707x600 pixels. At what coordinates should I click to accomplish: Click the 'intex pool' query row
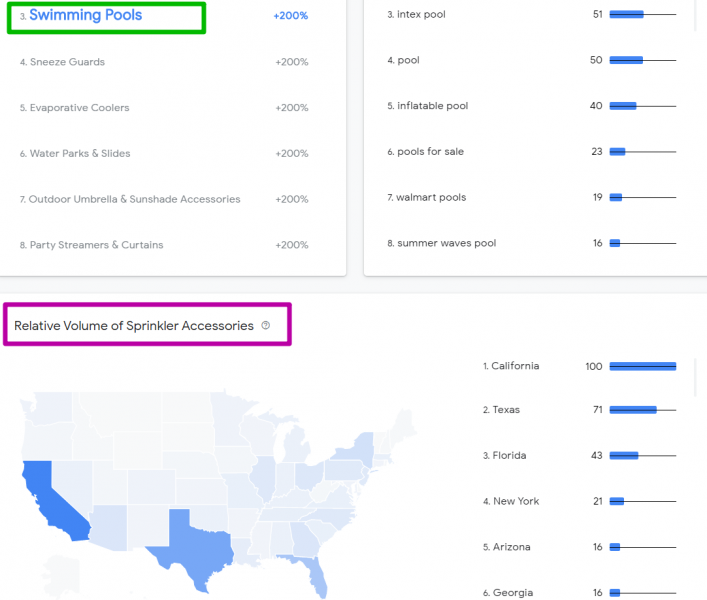tap(531, 14)
